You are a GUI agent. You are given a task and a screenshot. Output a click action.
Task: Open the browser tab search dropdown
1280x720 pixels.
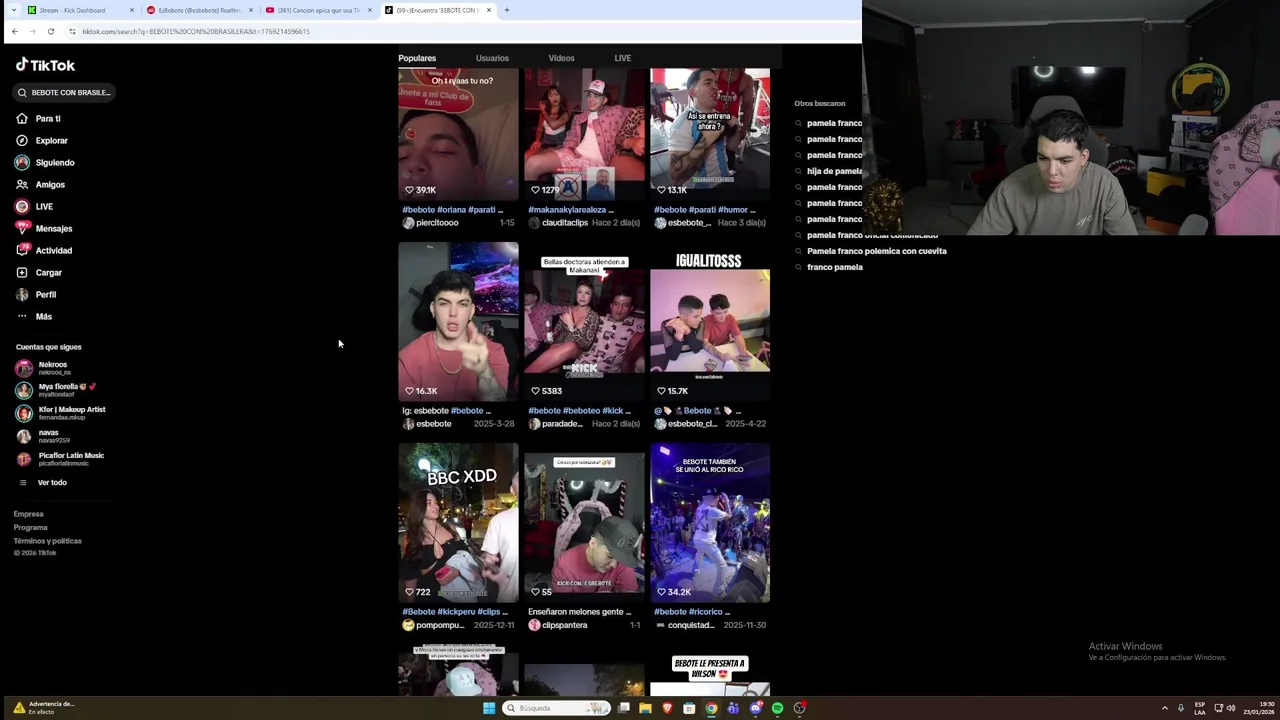pos(13,10)
